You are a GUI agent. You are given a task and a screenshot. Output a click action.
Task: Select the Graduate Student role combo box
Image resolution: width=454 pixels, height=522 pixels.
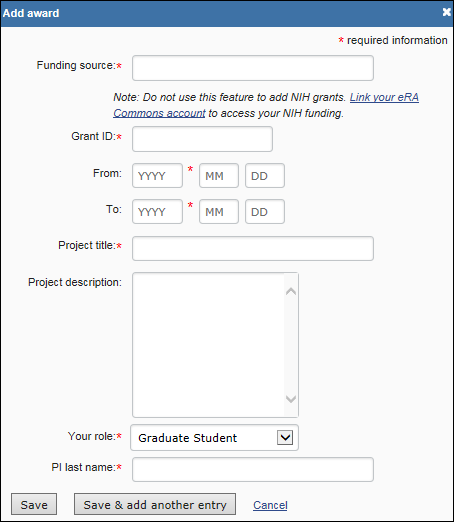tap(214, 437)
